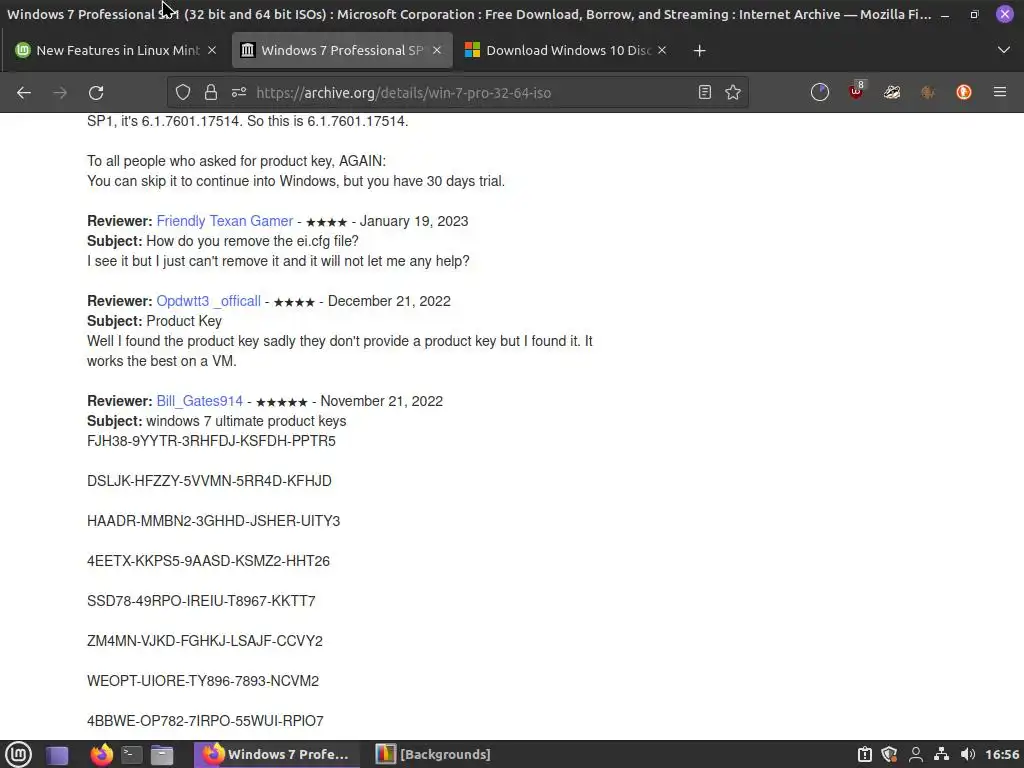Viewport: 1024px width, 768px height.
Task: Close the Download Windows 10 tab
Action: pos(662,50)
